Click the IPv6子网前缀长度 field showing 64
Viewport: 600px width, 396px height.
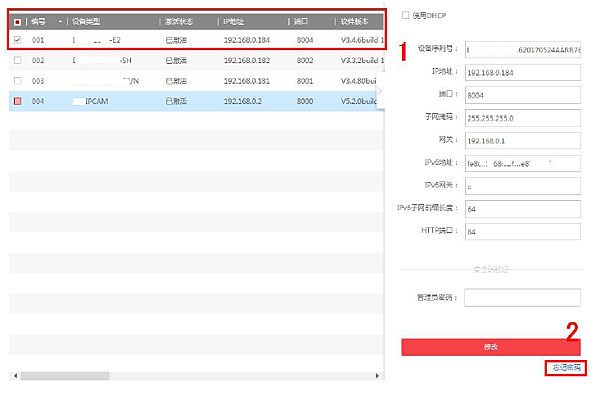click(x=523, y=209)
